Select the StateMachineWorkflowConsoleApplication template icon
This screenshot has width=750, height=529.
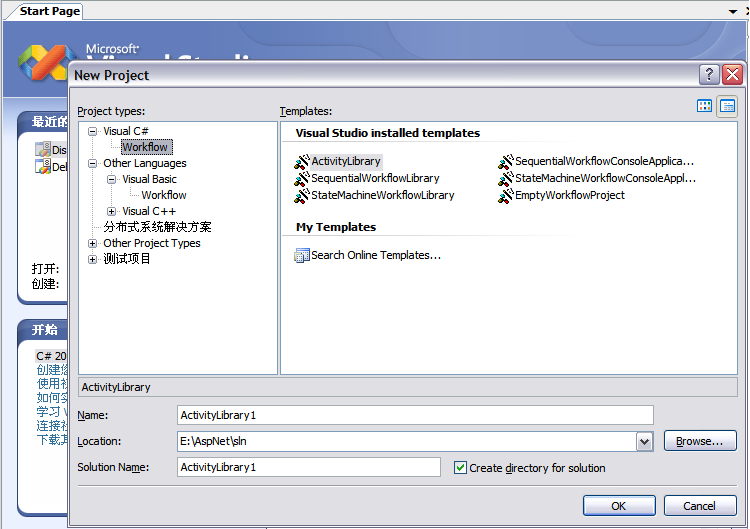click(506, 178)
